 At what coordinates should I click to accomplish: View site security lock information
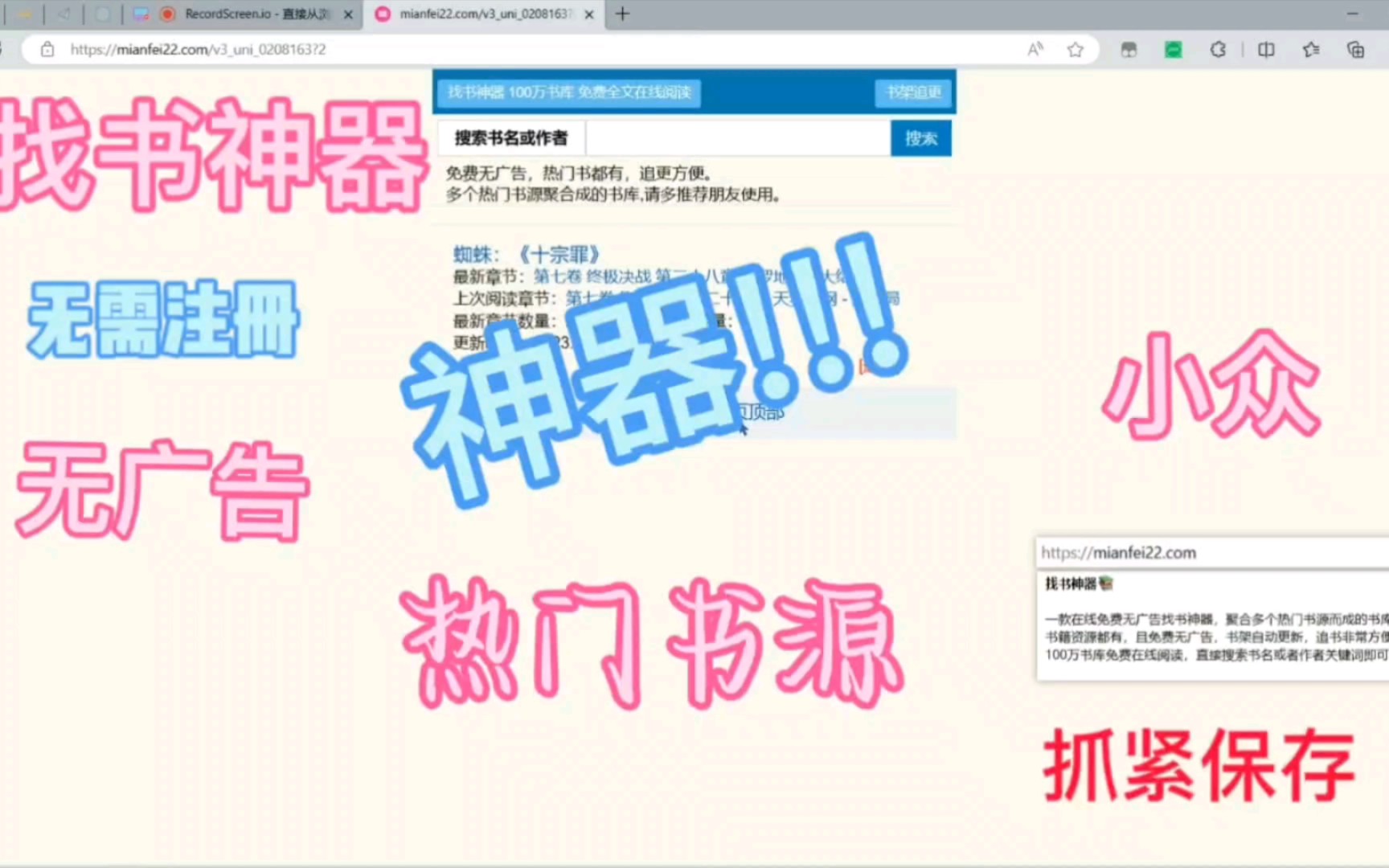click(x=47, y=49)
